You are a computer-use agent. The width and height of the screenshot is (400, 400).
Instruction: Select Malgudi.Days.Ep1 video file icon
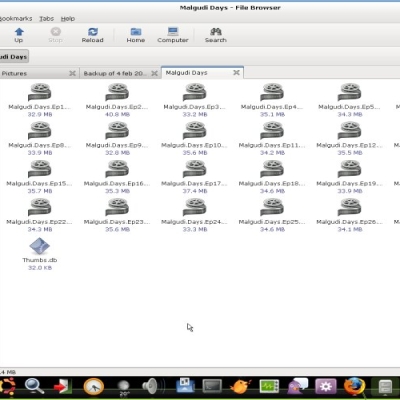[x=40, y=92]
